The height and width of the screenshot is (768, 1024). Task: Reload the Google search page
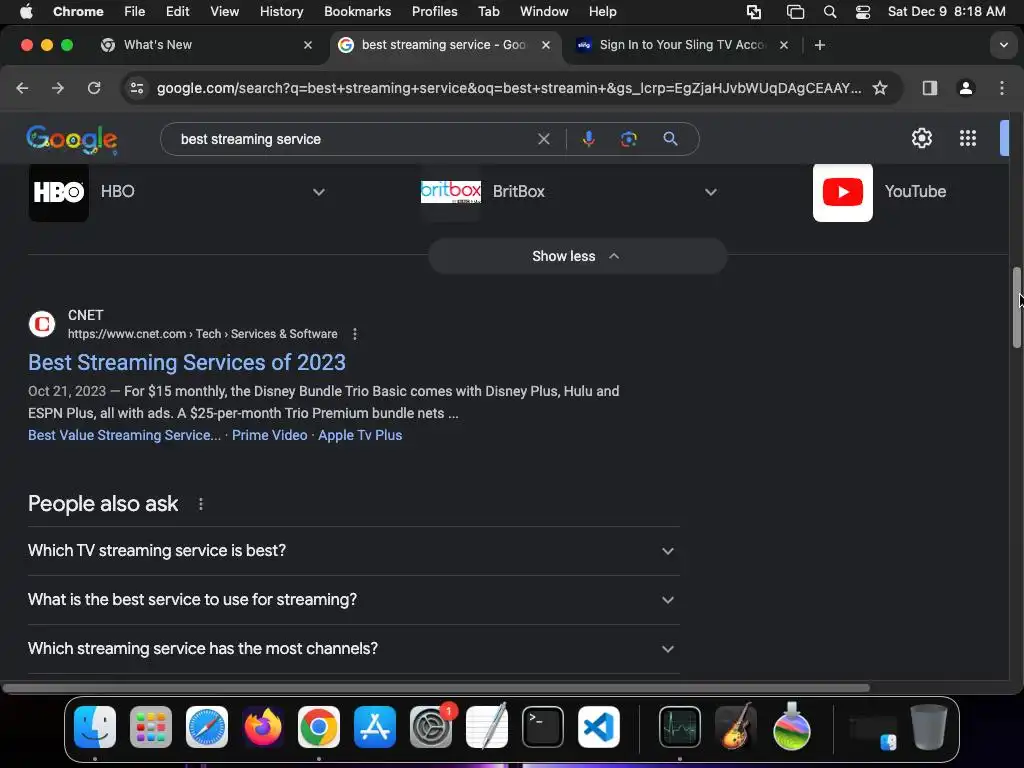(94, 88)
